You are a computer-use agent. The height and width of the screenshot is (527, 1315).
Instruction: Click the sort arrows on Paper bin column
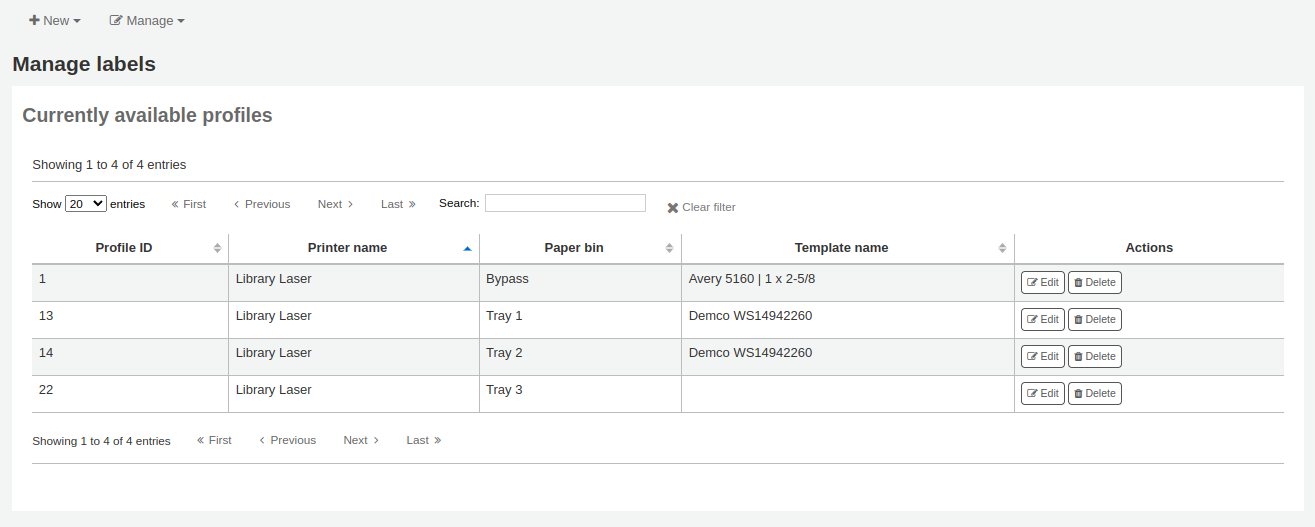tap(669, 248)
